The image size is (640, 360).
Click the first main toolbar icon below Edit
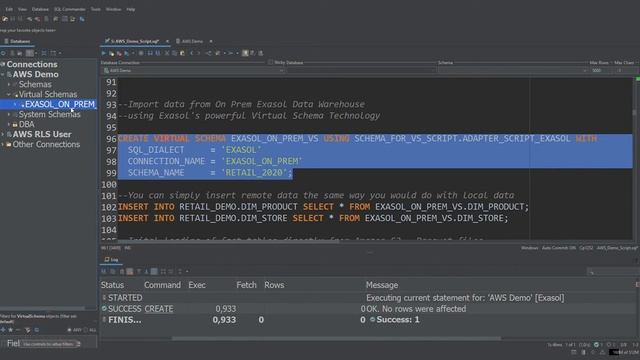[5, 19]
